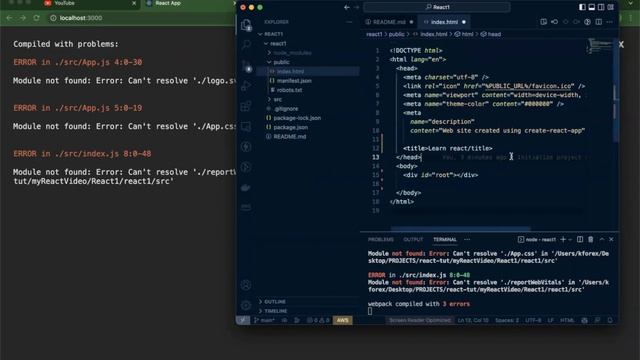Reload the browser page
The image size is (640, 360).
click(36, 18)
